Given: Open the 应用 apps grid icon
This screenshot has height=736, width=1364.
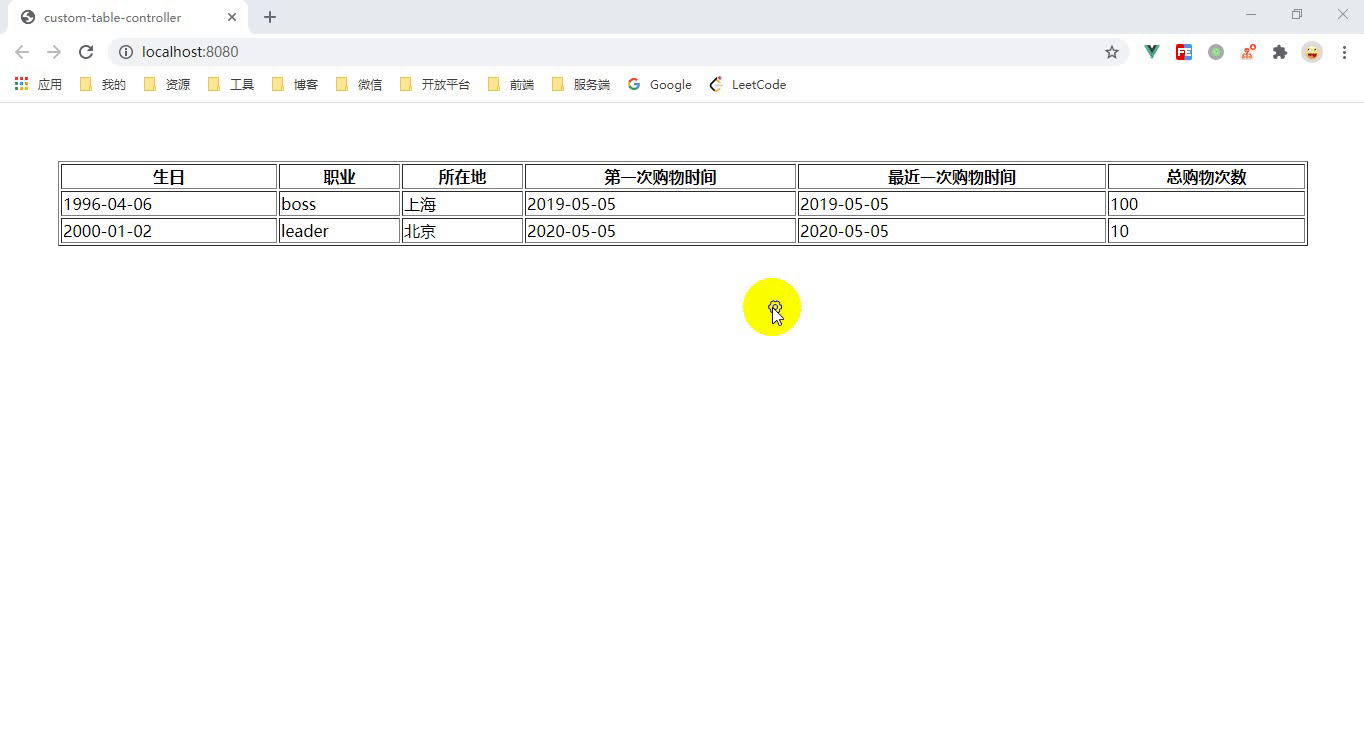Looking at the screenshot, I should tap(21, 84).
